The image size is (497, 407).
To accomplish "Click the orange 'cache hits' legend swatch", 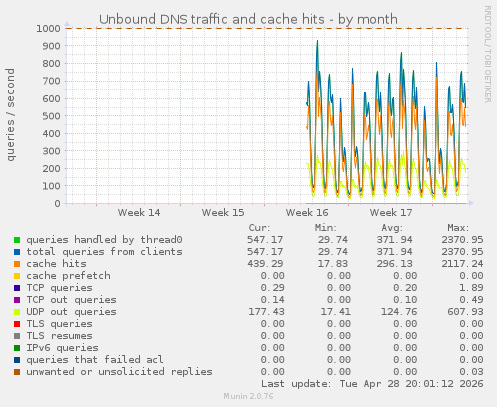I will click(17, 264).
